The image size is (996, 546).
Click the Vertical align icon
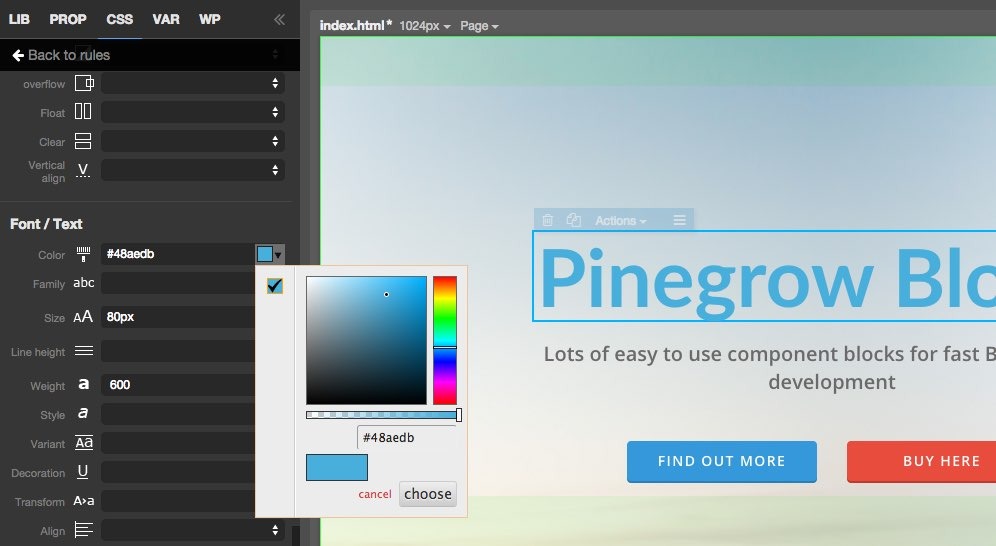83,170
